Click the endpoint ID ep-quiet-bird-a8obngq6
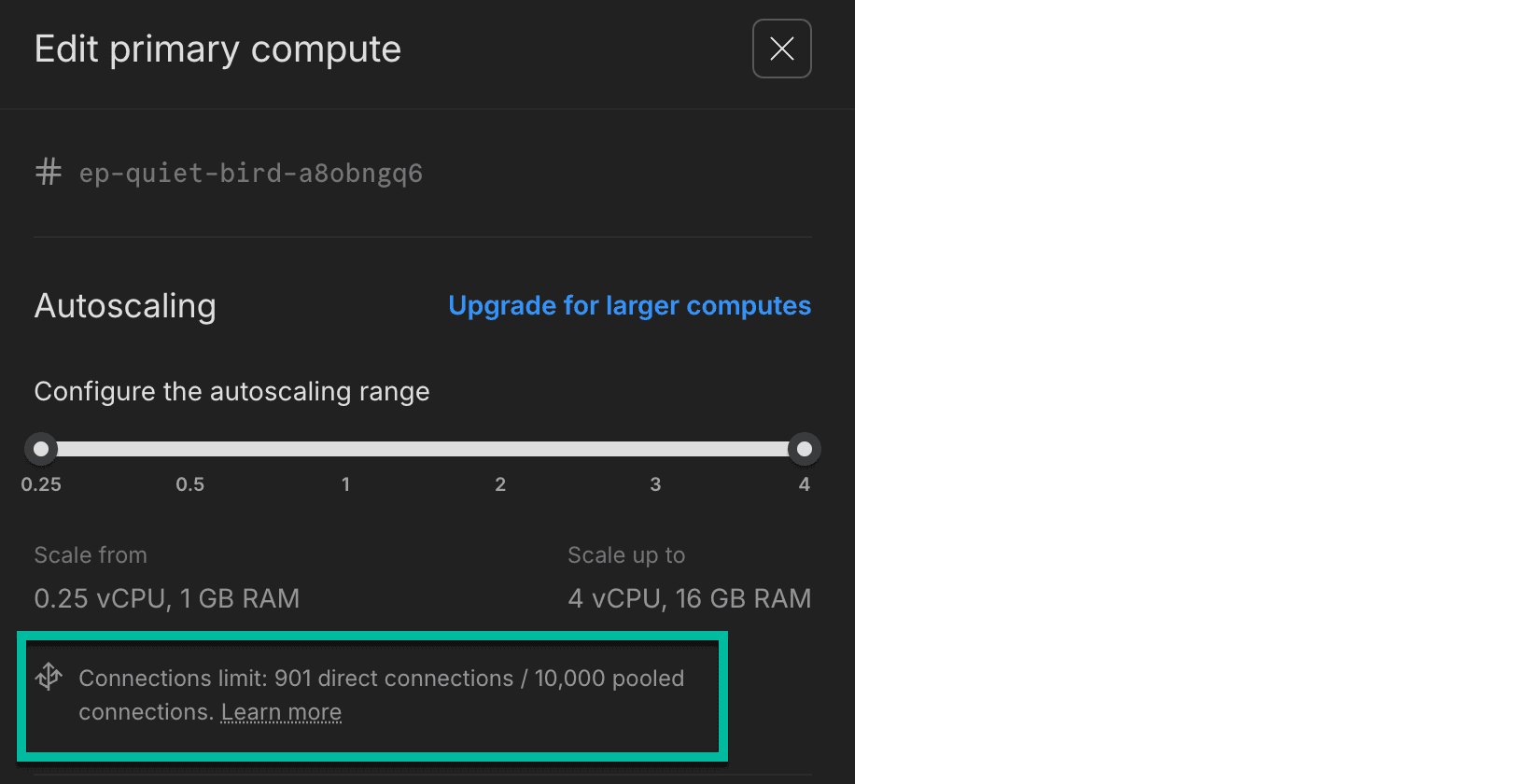 pyautogui.click(x=249, y=173)
